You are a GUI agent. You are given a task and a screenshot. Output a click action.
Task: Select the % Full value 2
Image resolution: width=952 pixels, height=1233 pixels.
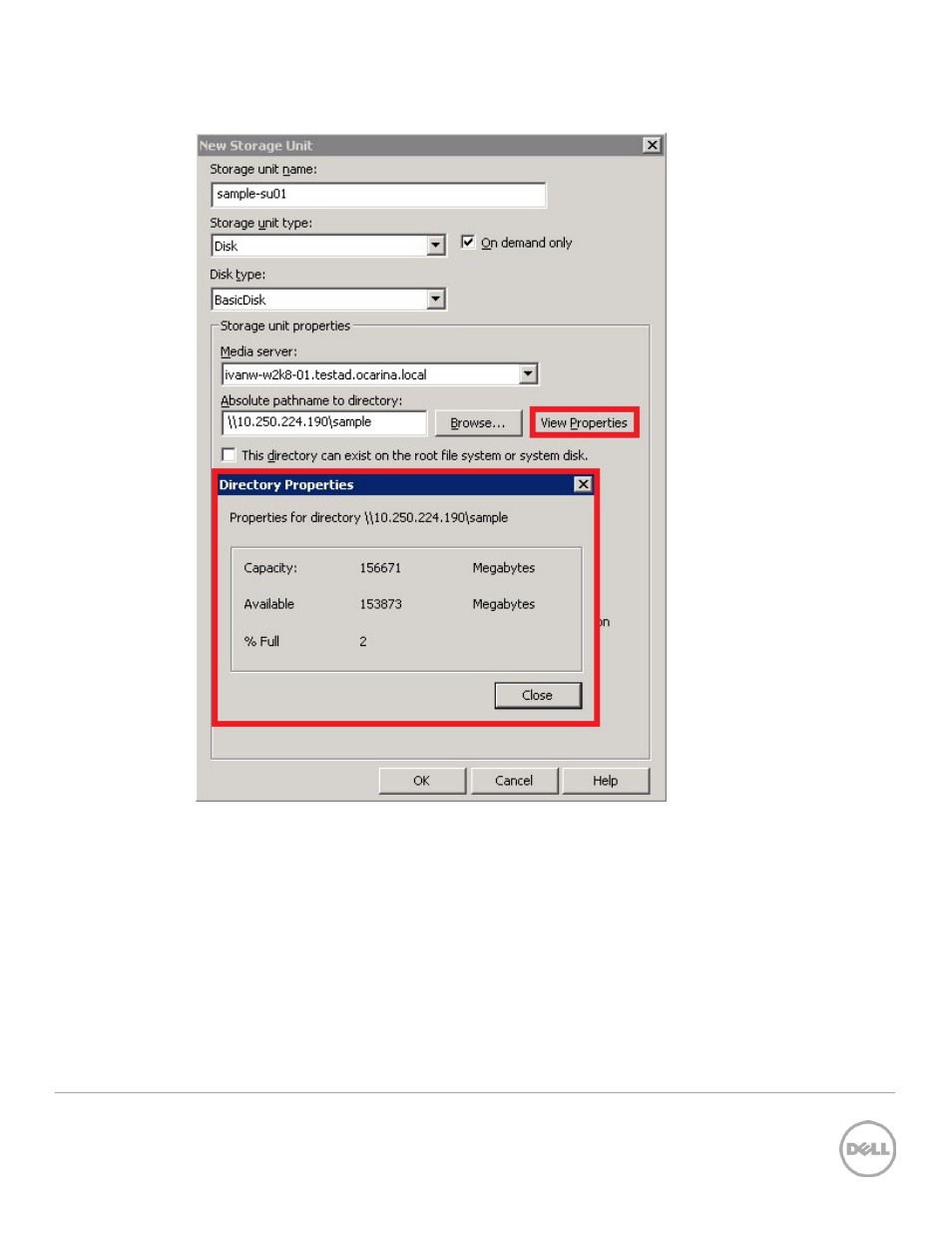tap(363, 642)
